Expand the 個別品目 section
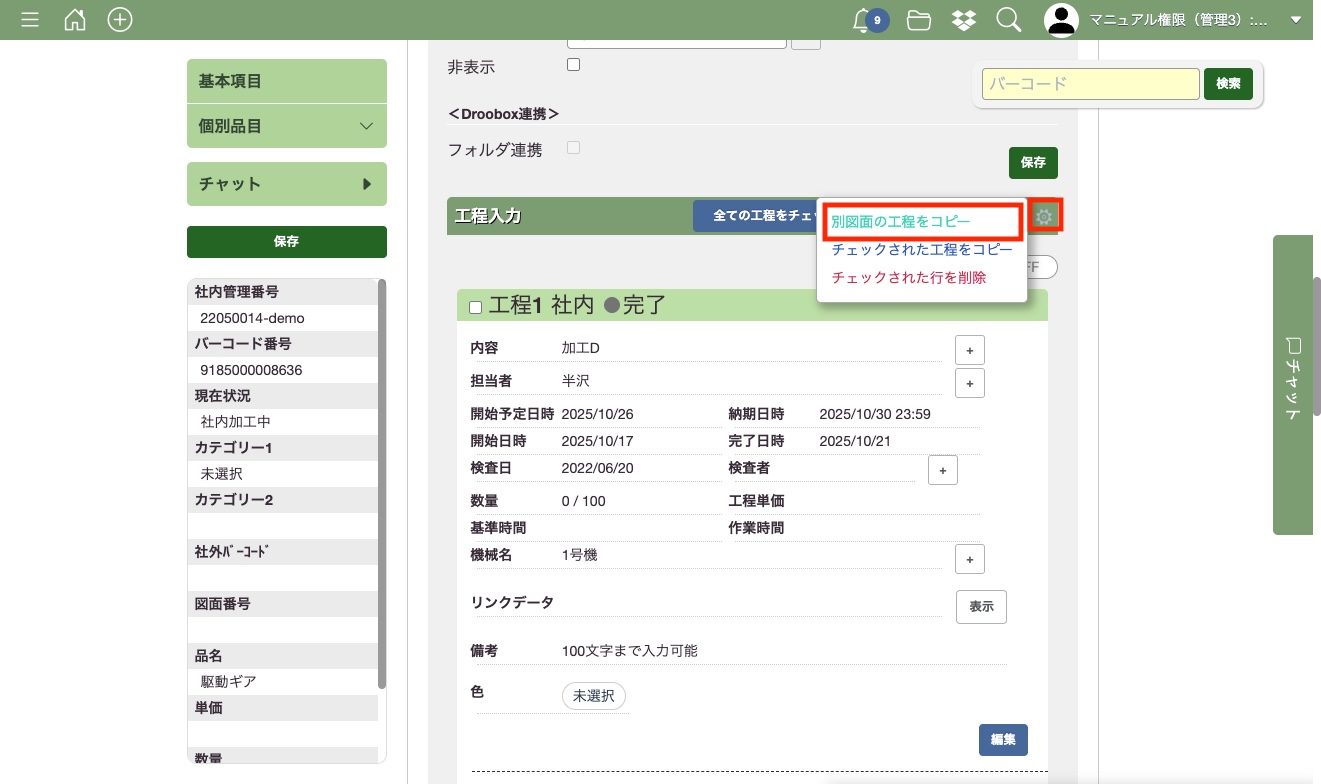This screenshot has width=1321, height=784. pyautogui.click(x=286, y=126)
